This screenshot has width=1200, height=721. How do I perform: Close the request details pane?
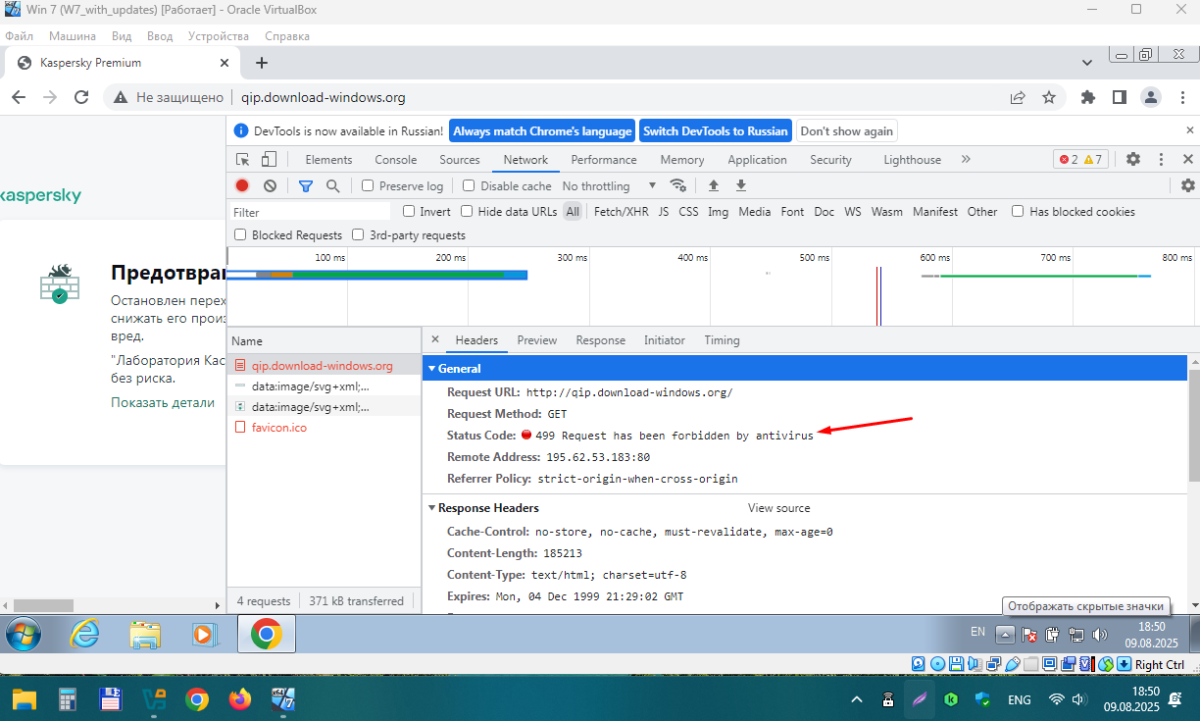pos(435,340)
